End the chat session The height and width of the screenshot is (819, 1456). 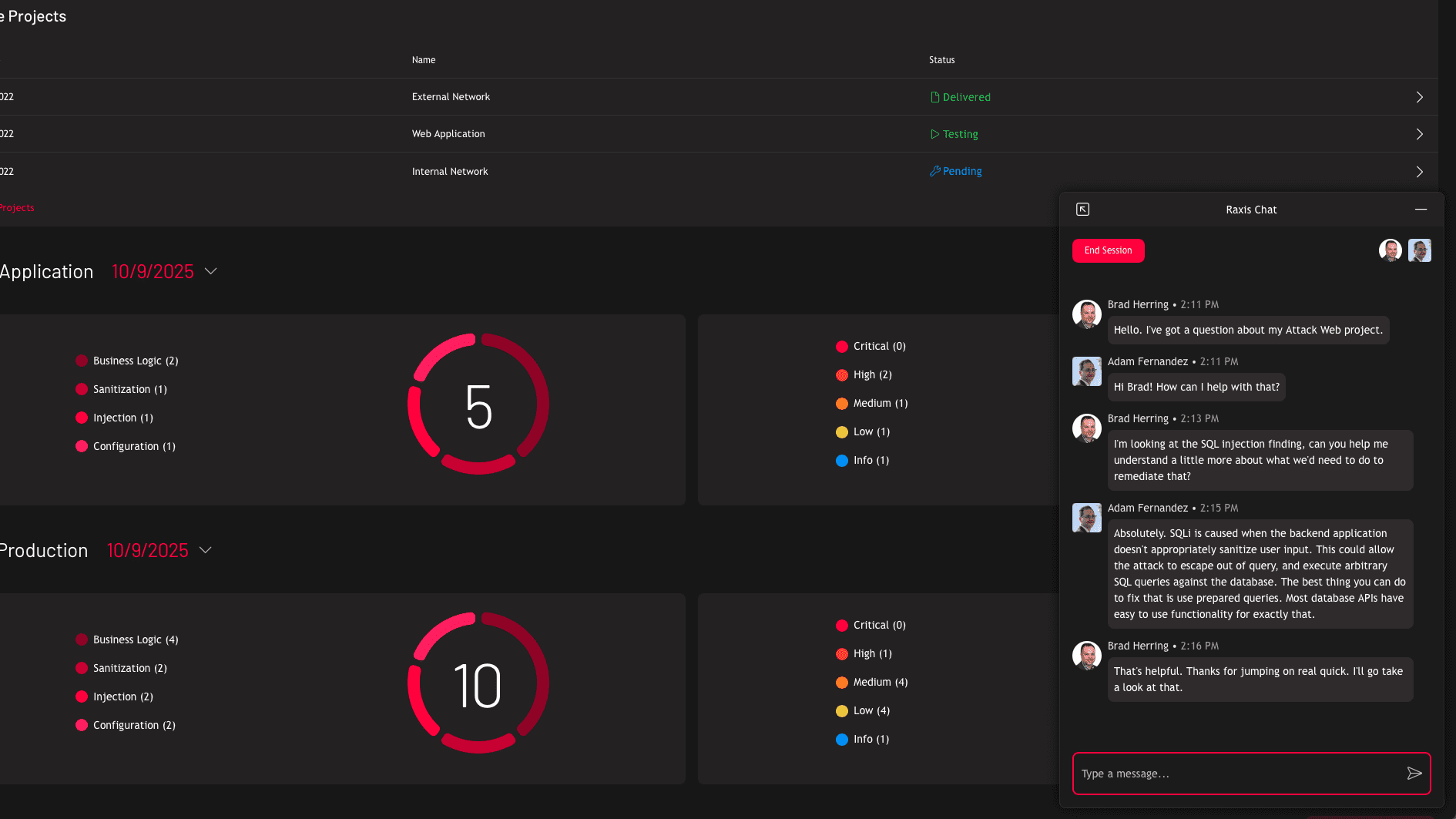[x=1108, y=250]
